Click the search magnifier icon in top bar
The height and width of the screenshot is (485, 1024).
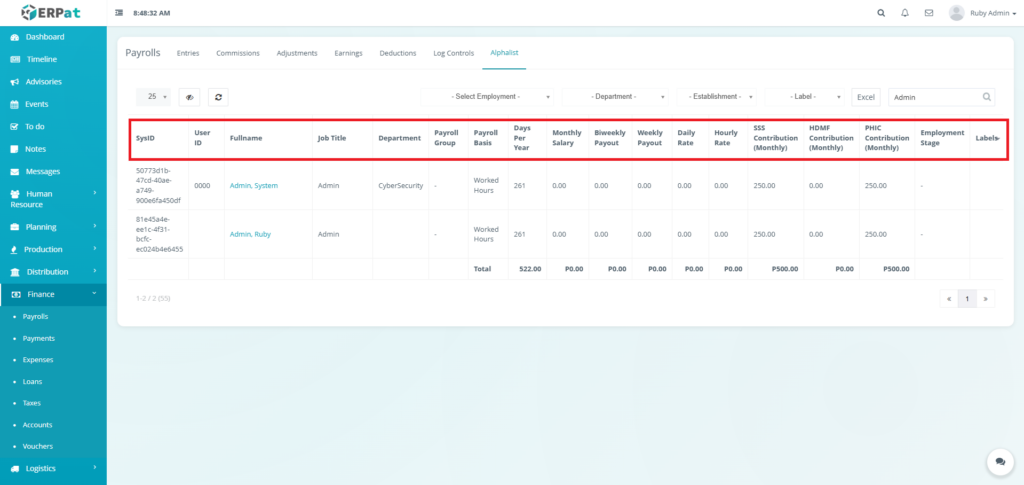pos(880,13)
